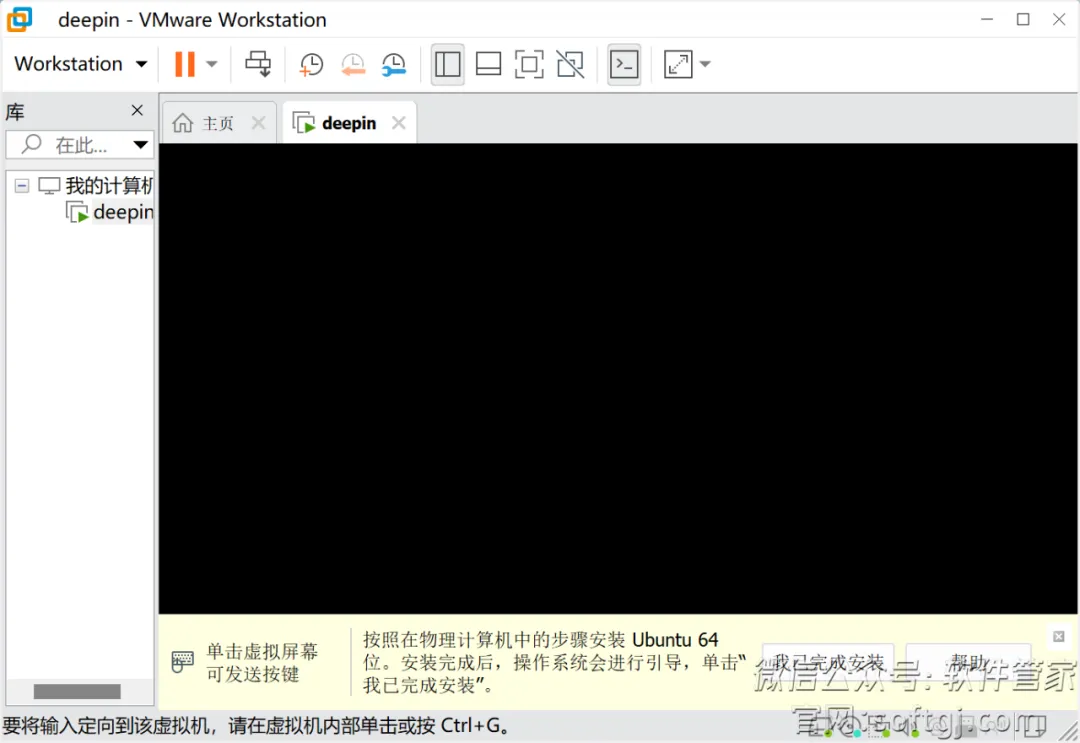Click inside the black virtual machine screen
This screenshot has width=1080, height=743.
pos(618,378)
